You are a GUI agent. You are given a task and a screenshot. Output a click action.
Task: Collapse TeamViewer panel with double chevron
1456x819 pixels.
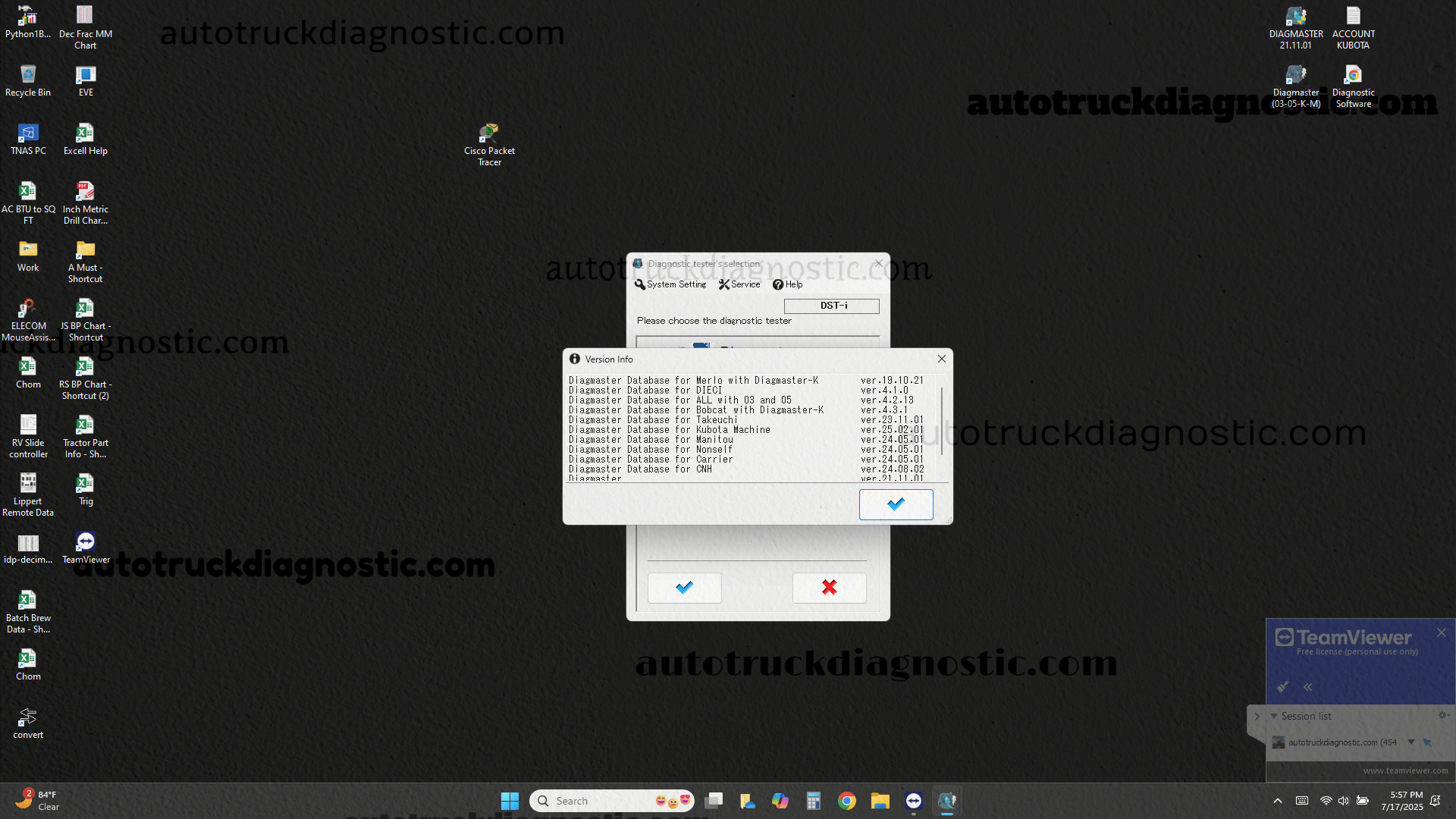pos(1308,687)
